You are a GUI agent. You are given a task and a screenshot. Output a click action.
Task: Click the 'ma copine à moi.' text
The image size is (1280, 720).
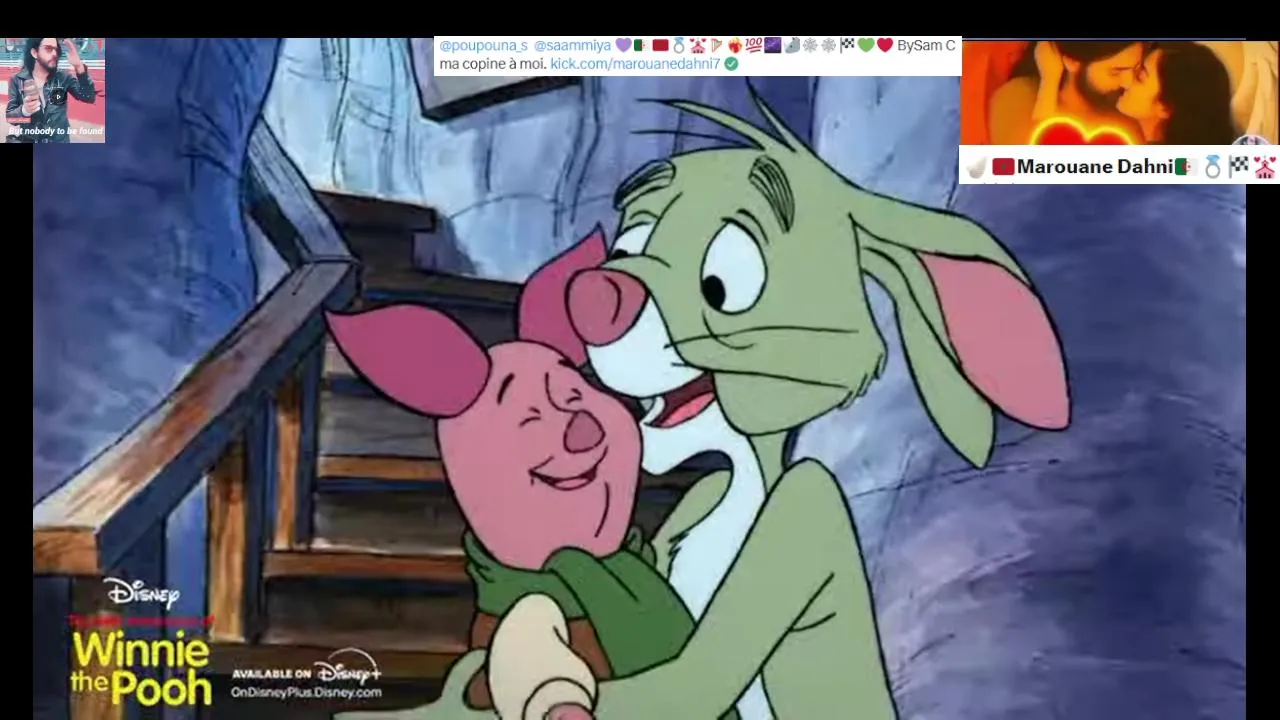click(x=492, y=64)
